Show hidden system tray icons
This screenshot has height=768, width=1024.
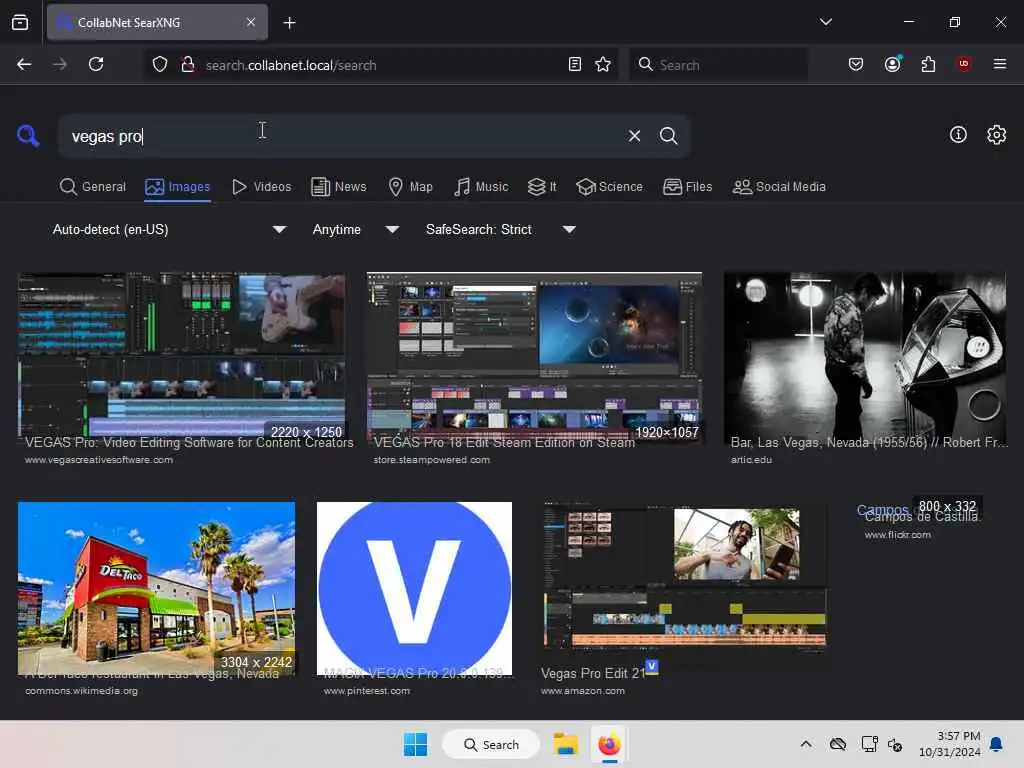point(806,744)
